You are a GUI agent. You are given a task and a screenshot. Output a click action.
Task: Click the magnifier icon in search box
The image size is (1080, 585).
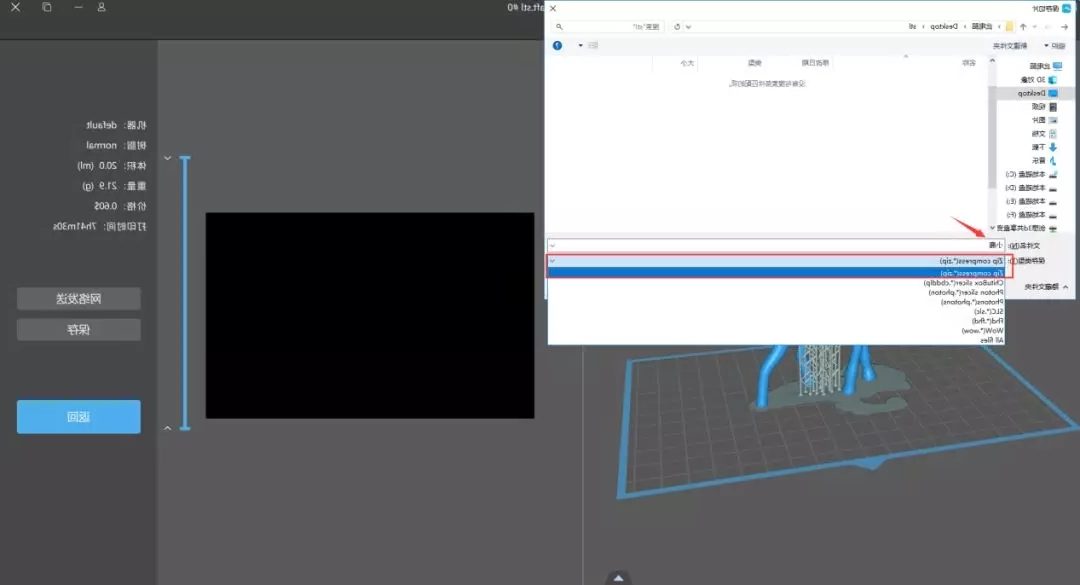559,27
